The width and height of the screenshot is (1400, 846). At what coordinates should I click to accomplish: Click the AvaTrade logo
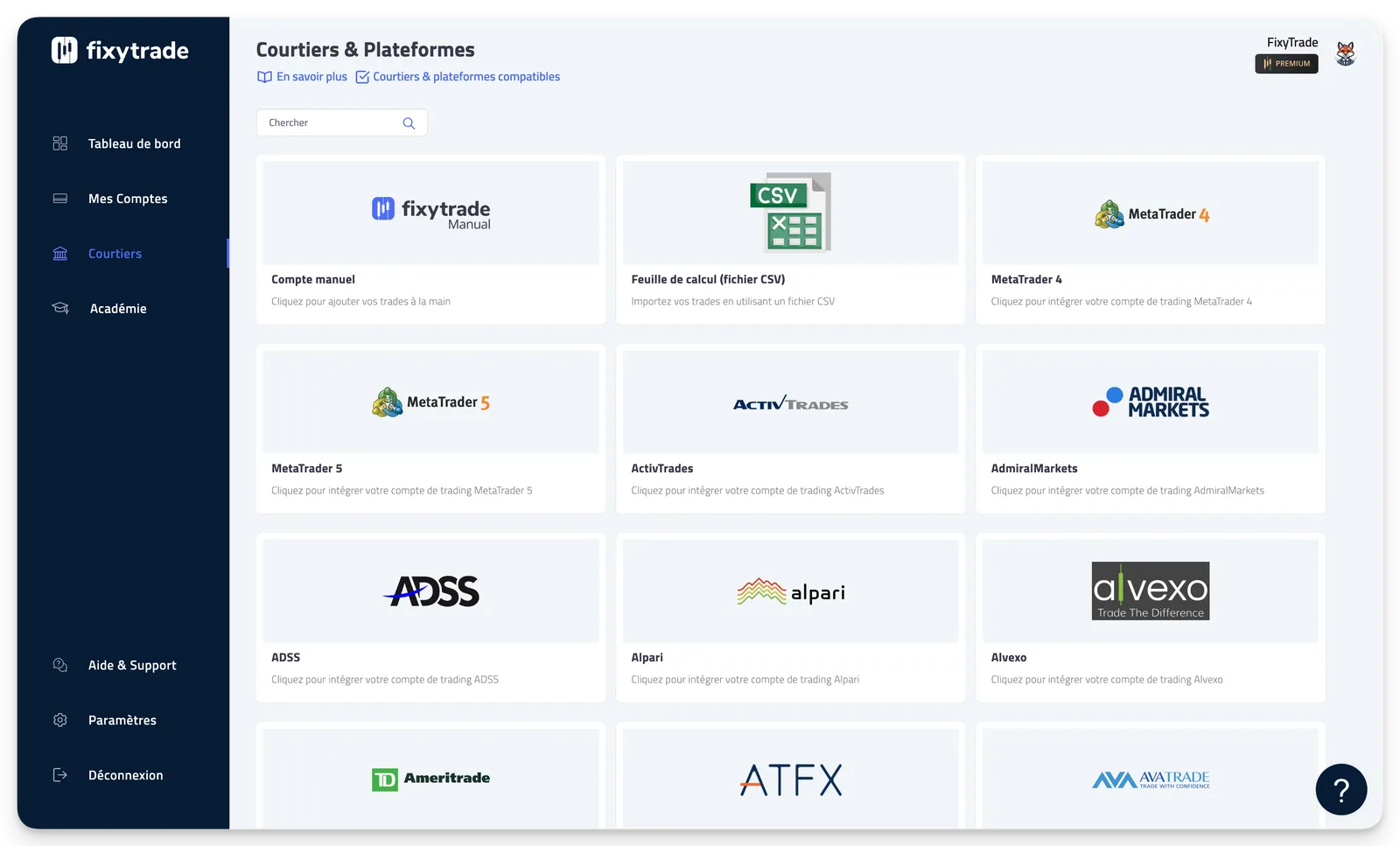[x=1151, y=780]
